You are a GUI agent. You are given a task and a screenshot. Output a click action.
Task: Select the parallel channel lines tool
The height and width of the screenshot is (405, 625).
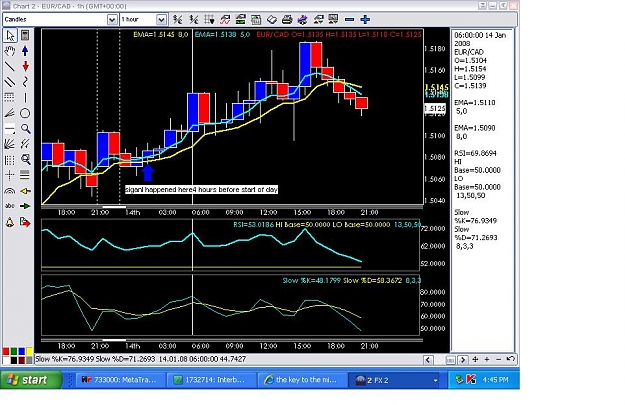10,82
